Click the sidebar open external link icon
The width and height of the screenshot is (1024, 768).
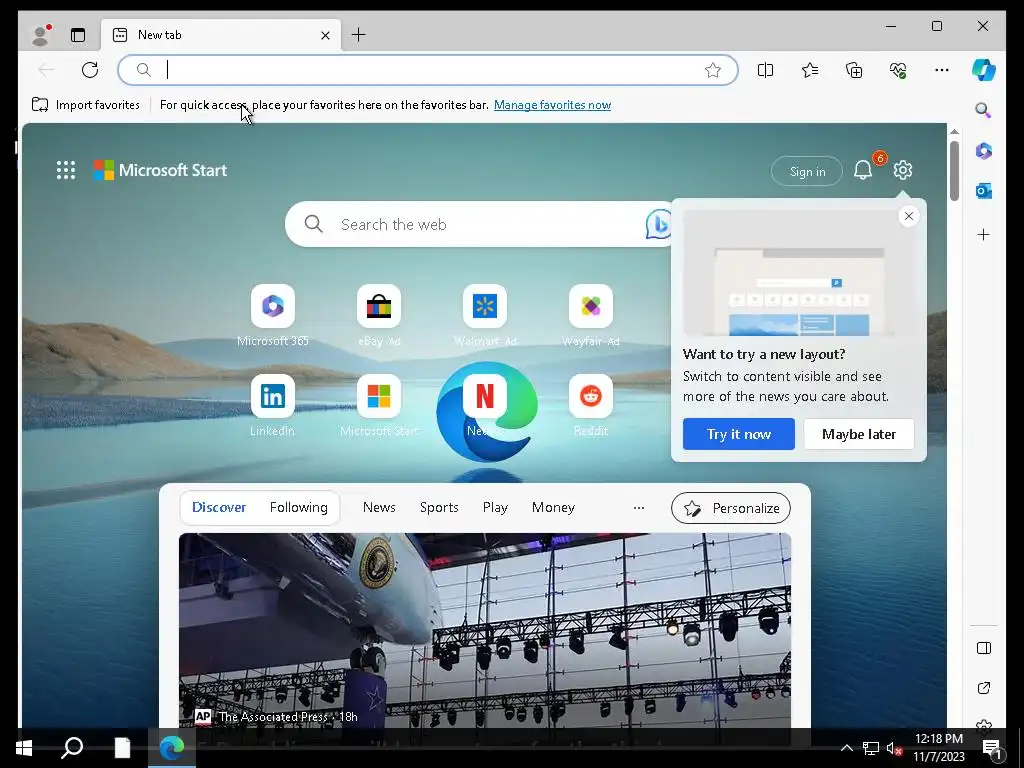pos(984,688)
